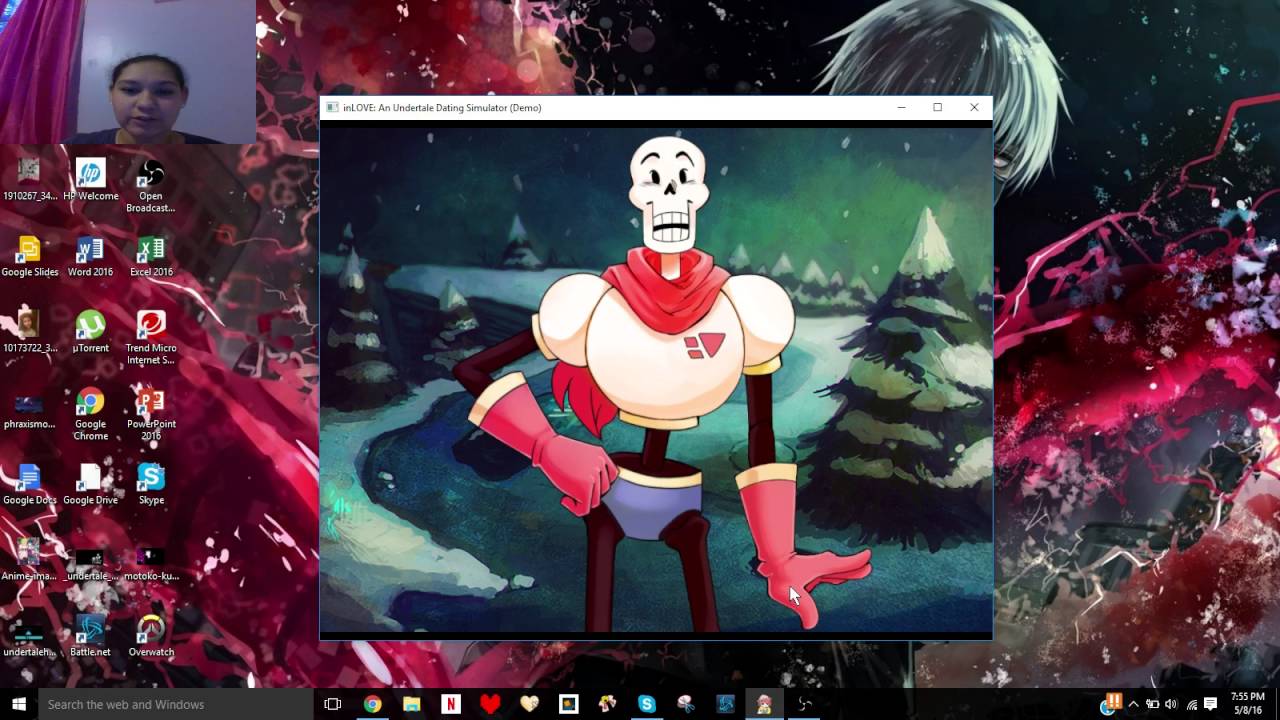Image resolution: width=1280 pixels, height=720 pixels.
Task: Click the inLOVE window title bar icon
Action: [x=333, y=107]
